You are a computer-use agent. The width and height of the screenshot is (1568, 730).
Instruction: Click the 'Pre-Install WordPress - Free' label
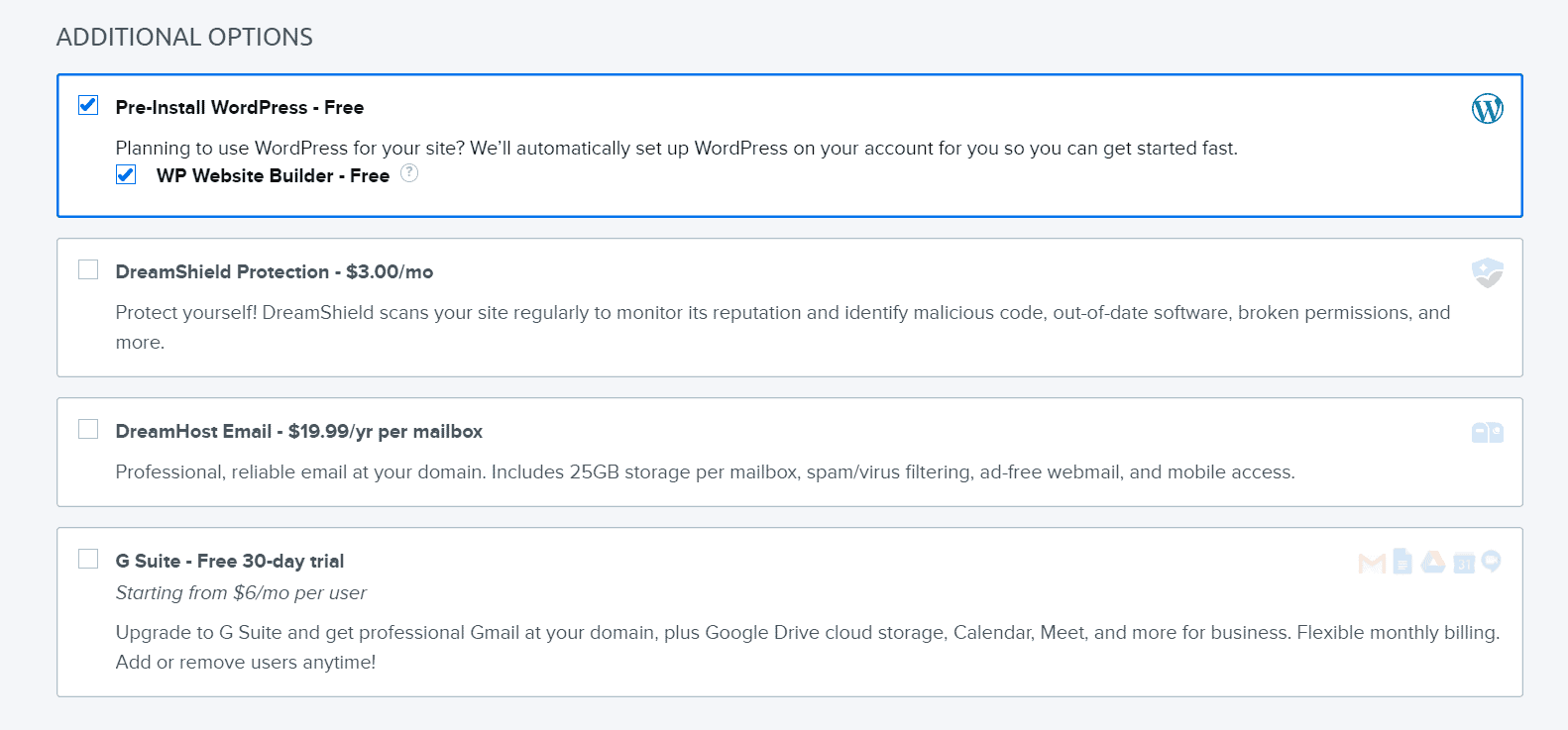(240, 107)
